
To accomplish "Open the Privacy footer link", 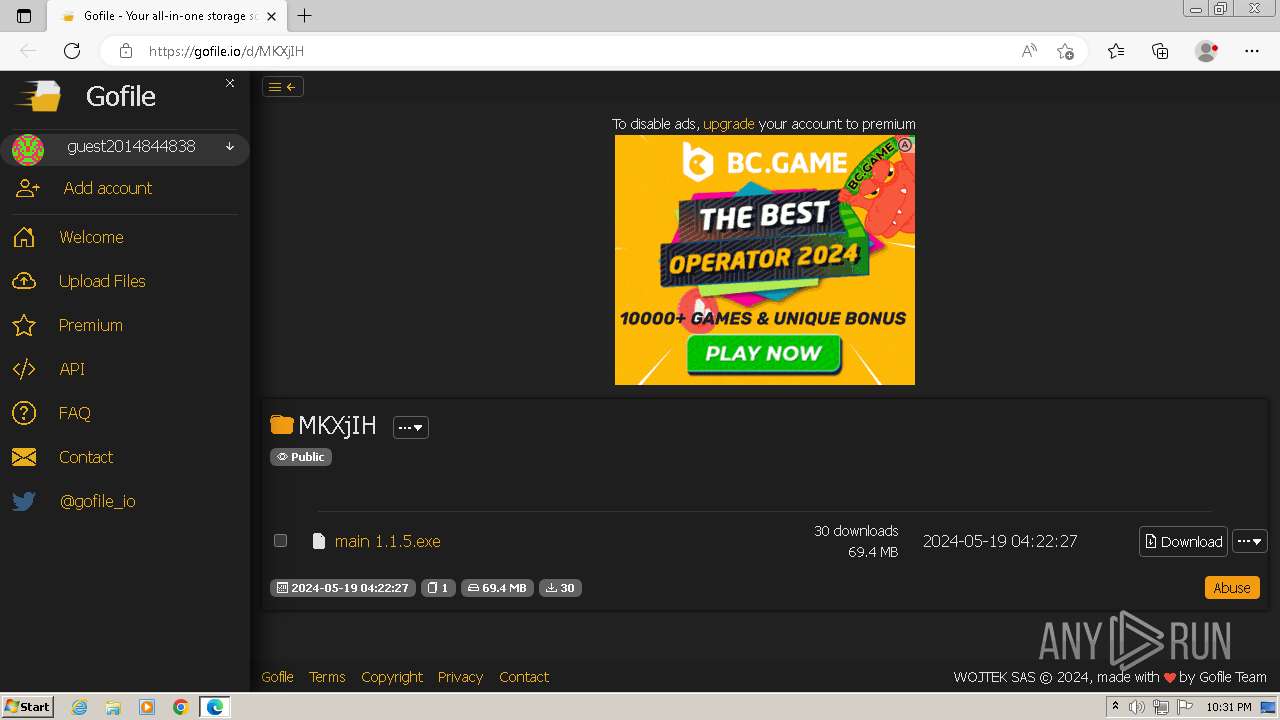I will tap(460, 677).
